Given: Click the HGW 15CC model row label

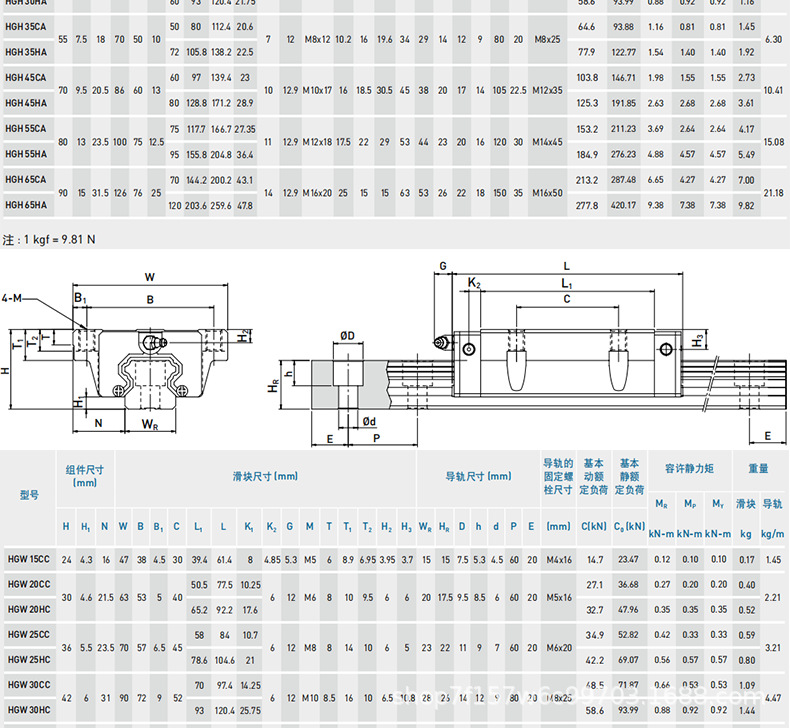Looking at the screenshot, I should 29,559.
